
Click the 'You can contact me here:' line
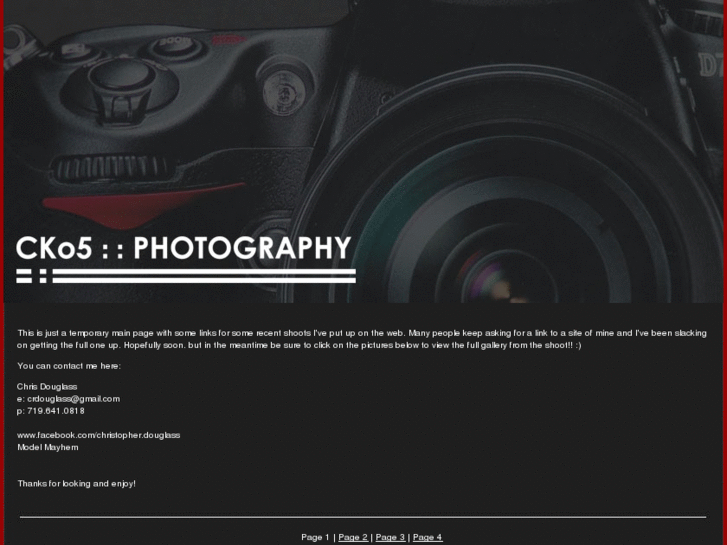[x=69, y=366]
